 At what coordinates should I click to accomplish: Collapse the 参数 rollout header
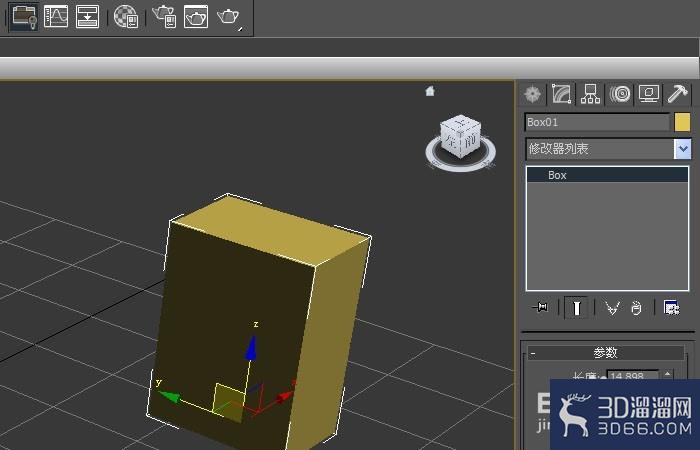point(606,353)
